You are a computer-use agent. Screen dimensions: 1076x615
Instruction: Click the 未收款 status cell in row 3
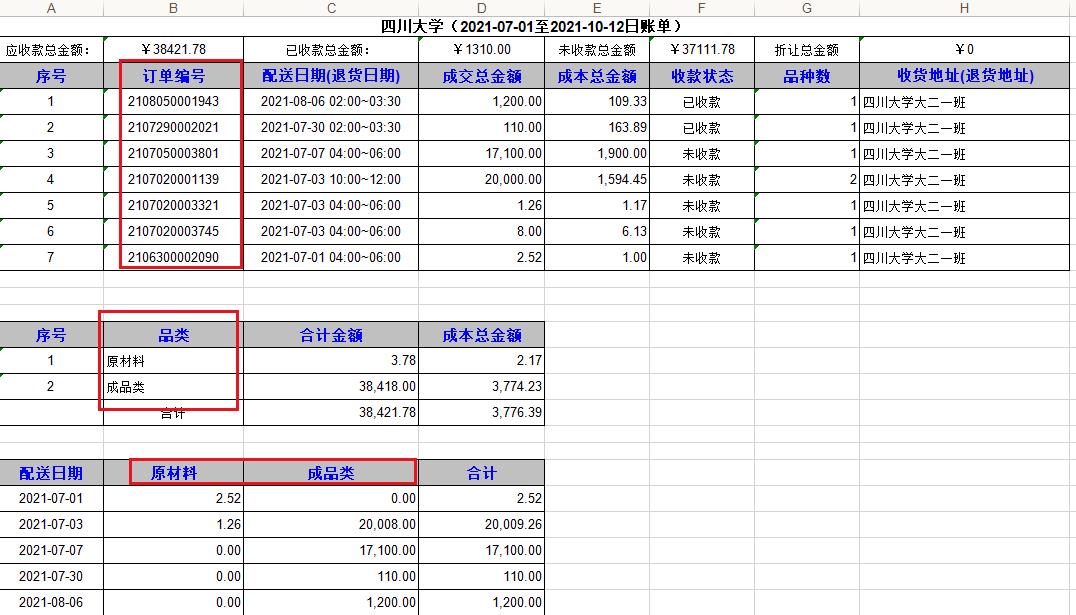(x=701, y=153)
